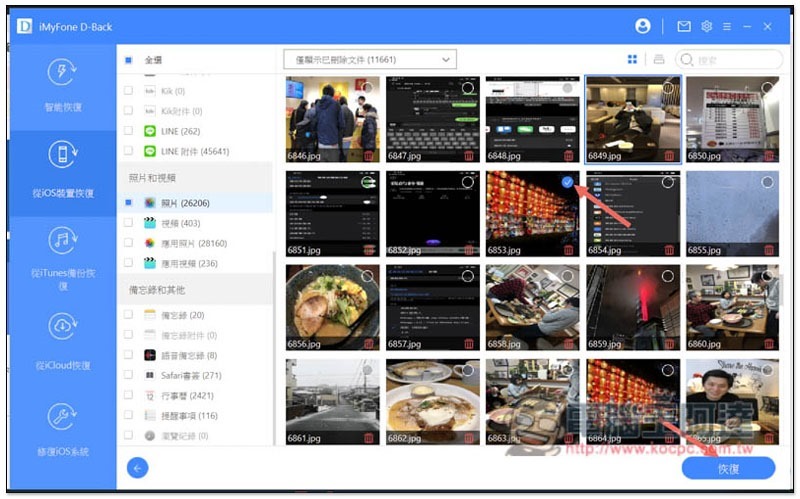This screenshot has height=499, width=800.
Task: Open the mail feedback icon
Action: click(684, 26)
